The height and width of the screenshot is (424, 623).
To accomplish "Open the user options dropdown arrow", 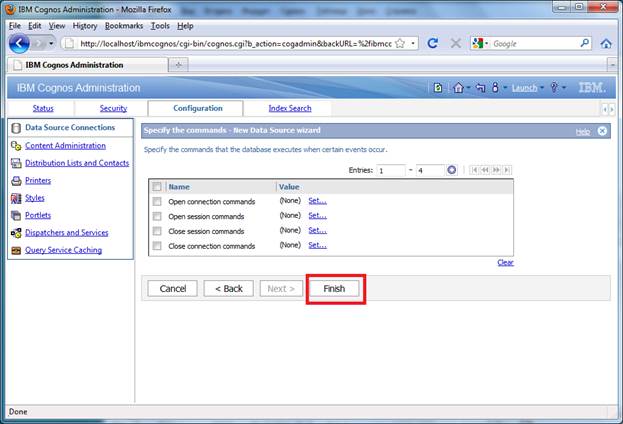I will [505, 87].
